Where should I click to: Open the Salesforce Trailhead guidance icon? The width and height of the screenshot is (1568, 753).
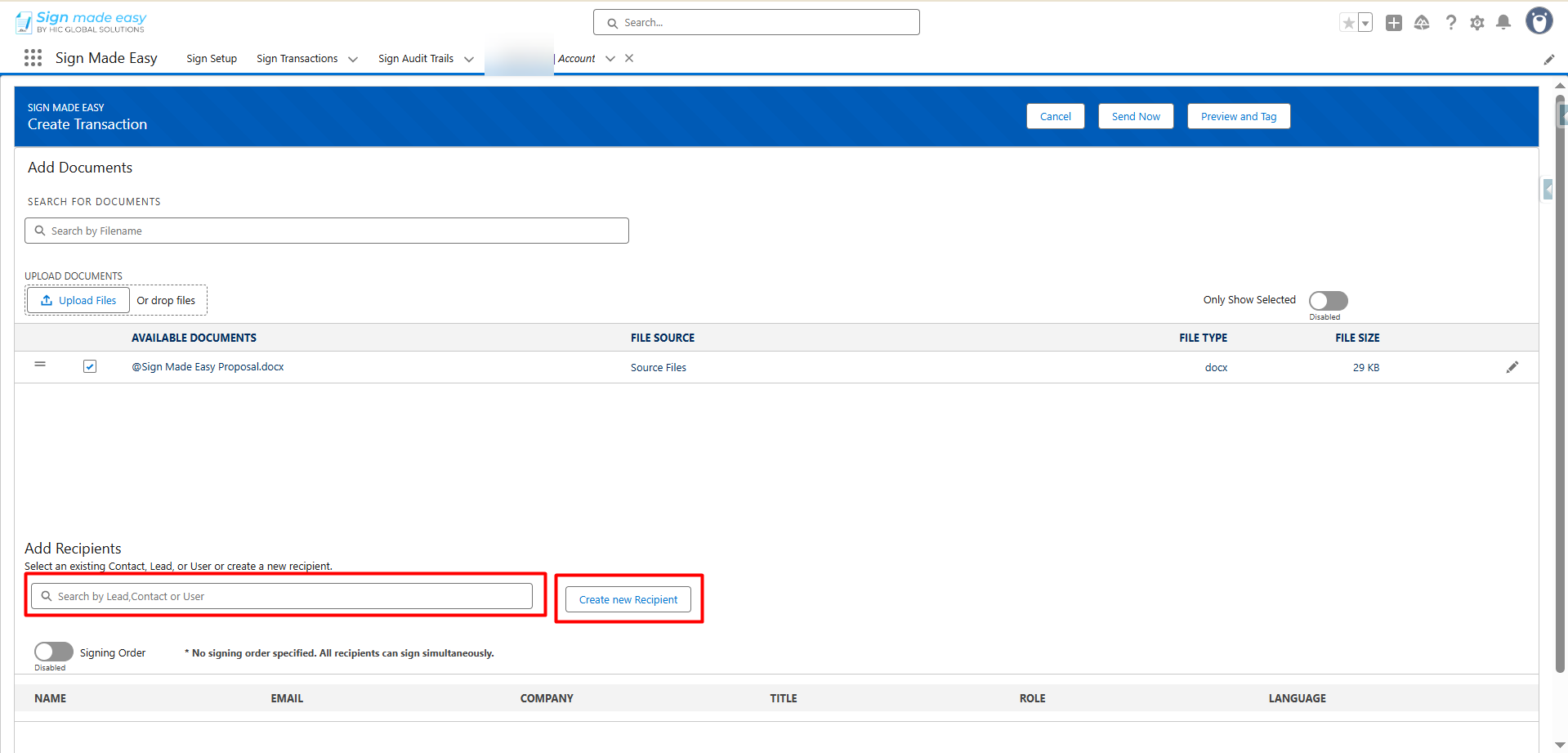pyautogui.click(x=1422, y=23)
